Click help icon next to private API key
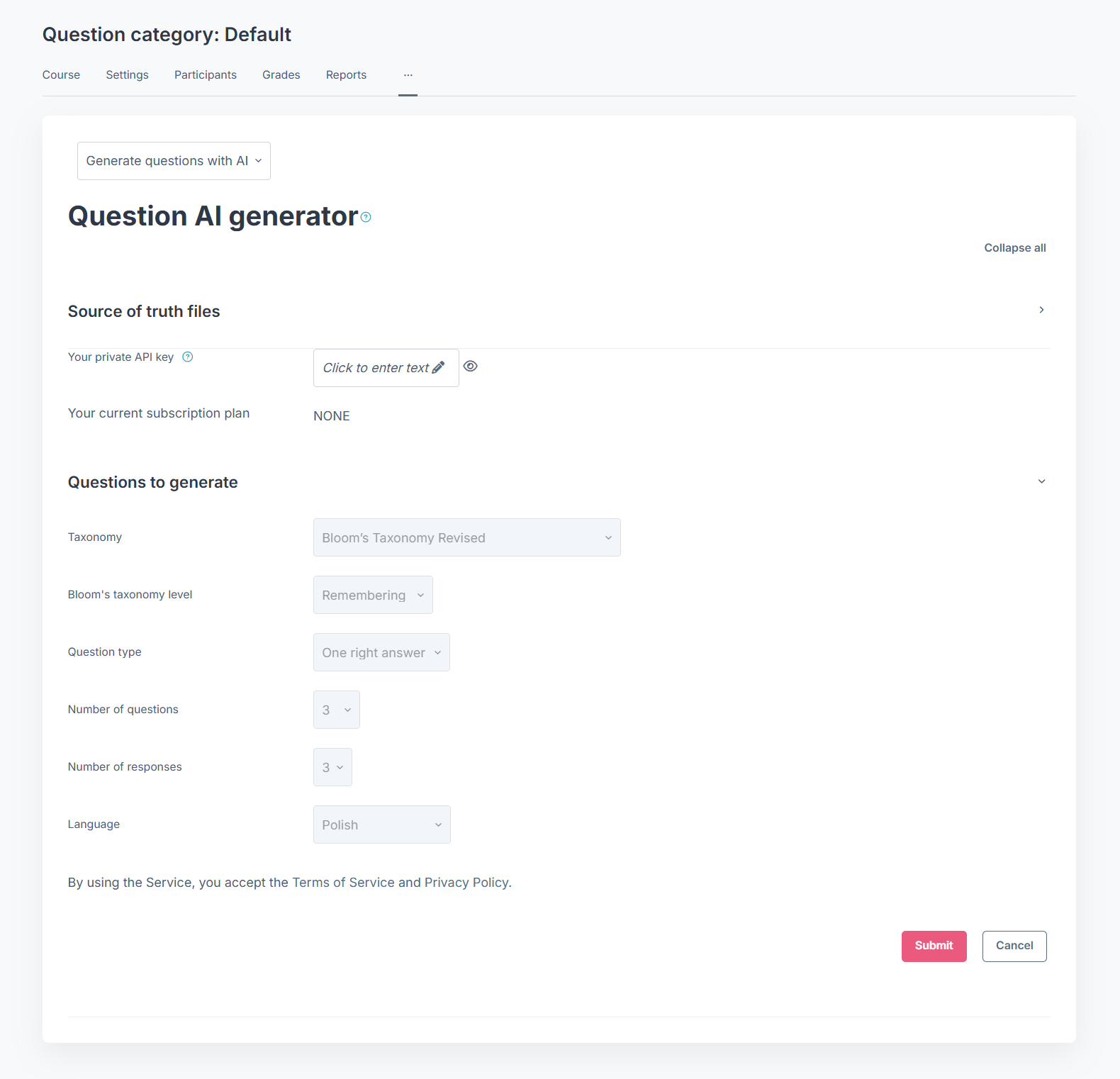The height and width of the screenshot is (1079, 1120). pyautogui.click(x=188, y=357)
